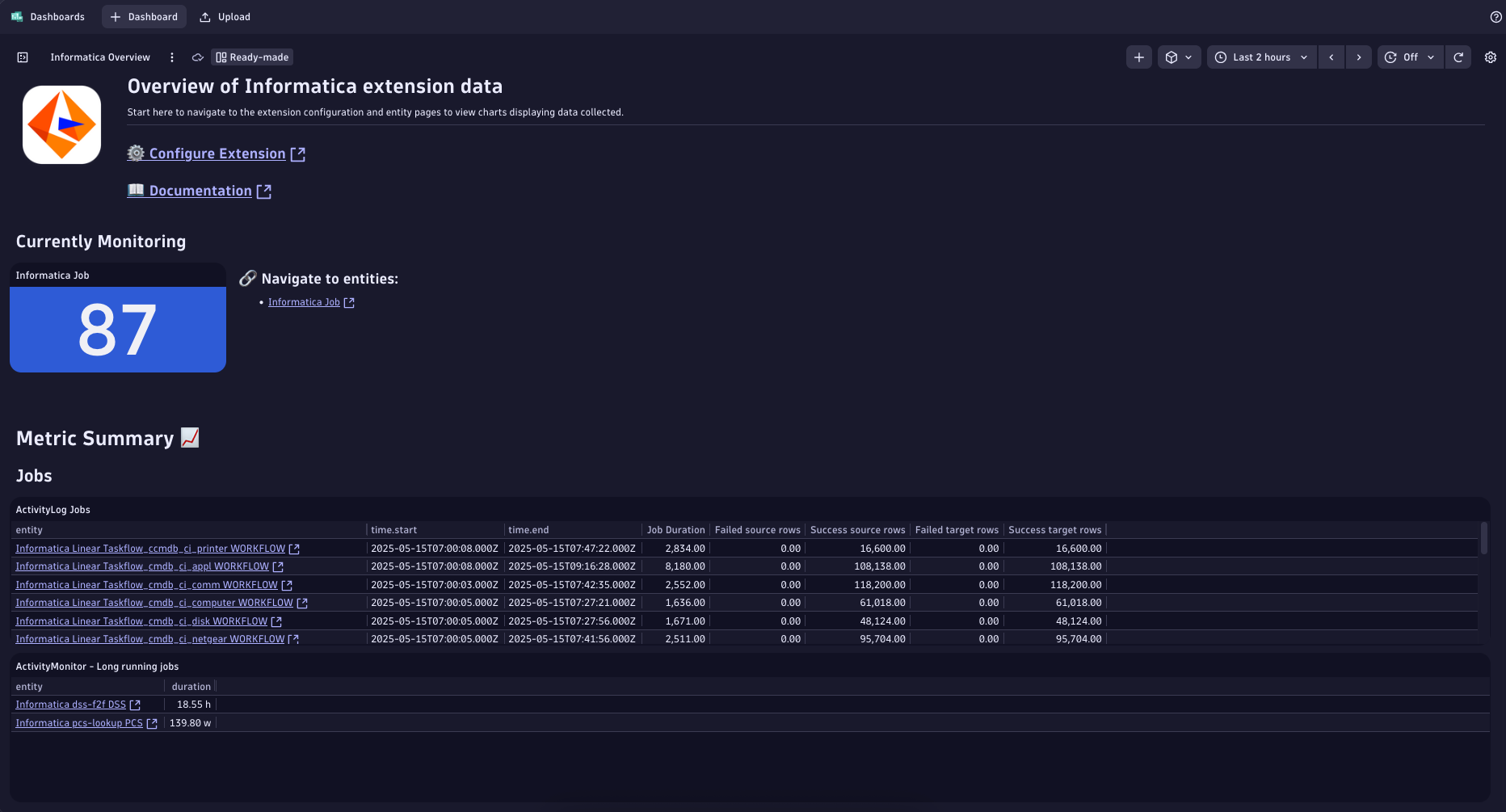Click the Ready-made dashboard badge
The height and width of the screenshot is (812, 1506).
pos(251,57)
